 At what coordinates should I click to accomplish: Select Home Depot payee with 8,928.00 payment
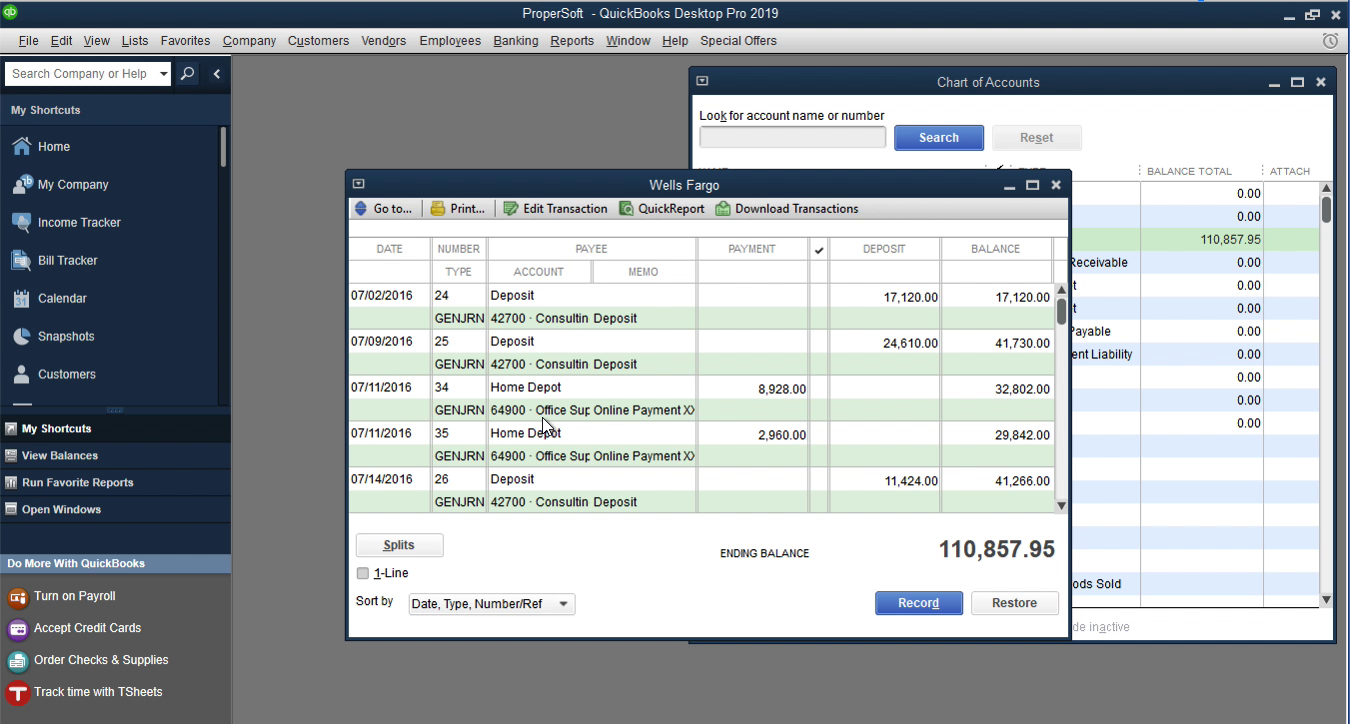pyautogui.click(x=525, y=387)
